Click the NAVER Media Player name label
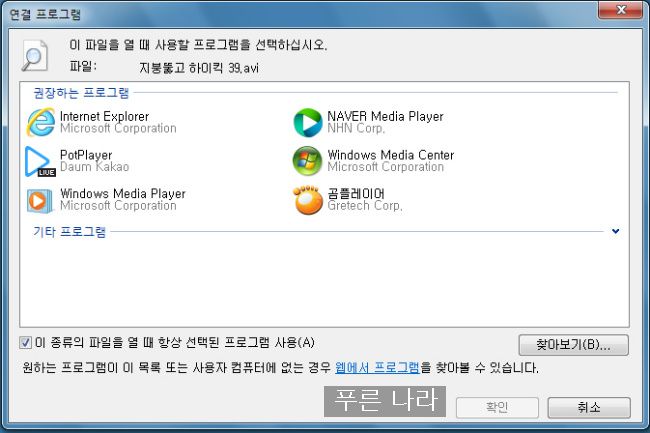The width and height of the screenshot is (650, 433). pos(386,116)
